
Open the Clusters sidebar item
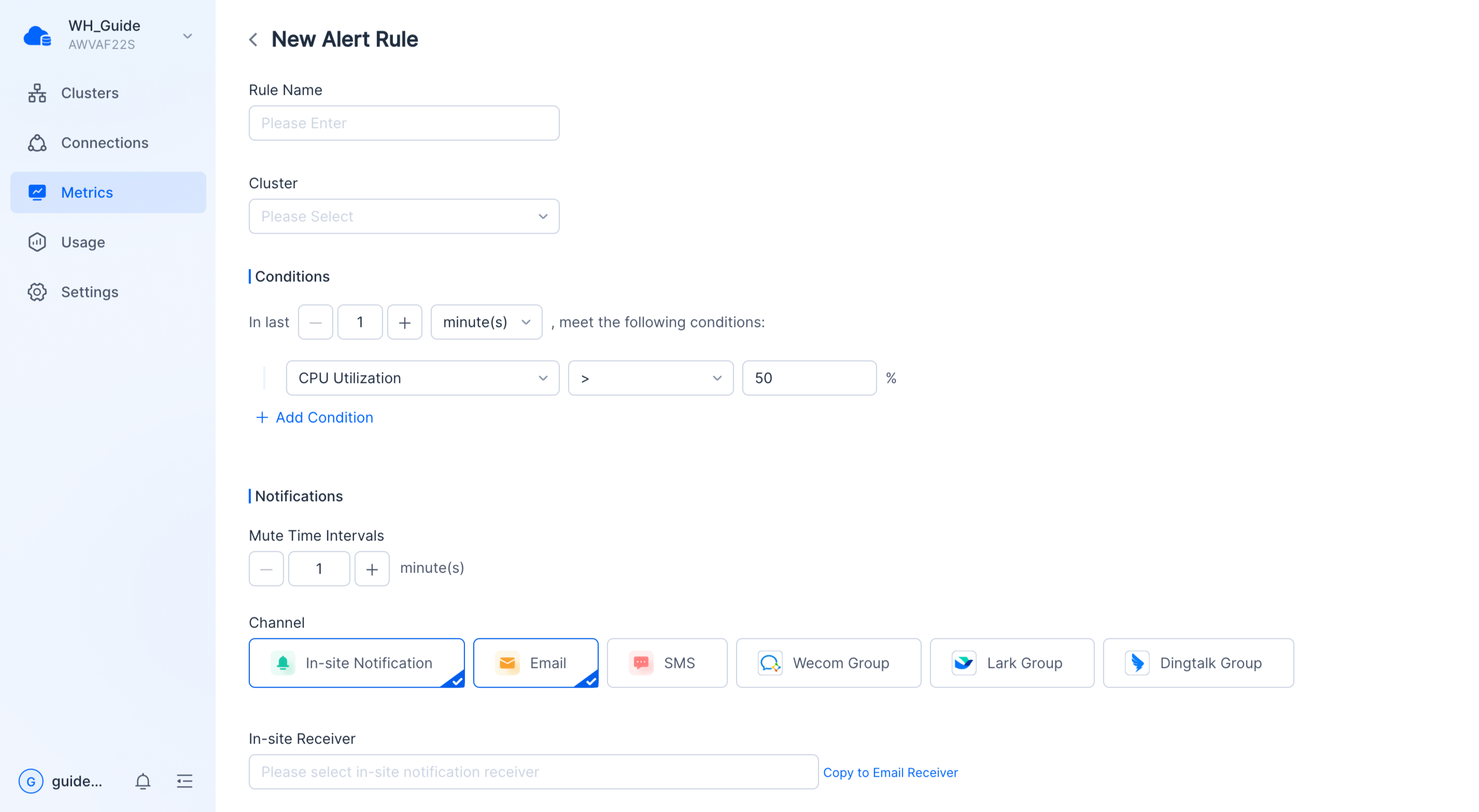pyautogui.click(x=108, y=93)
